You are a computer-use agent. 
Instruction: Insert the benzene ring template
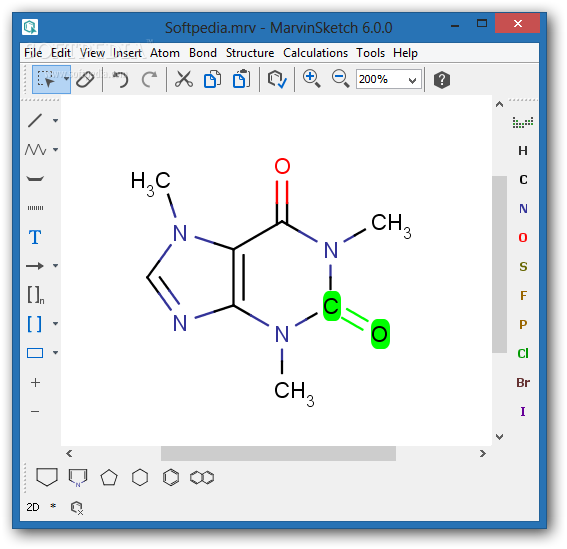tap(171, 477)
